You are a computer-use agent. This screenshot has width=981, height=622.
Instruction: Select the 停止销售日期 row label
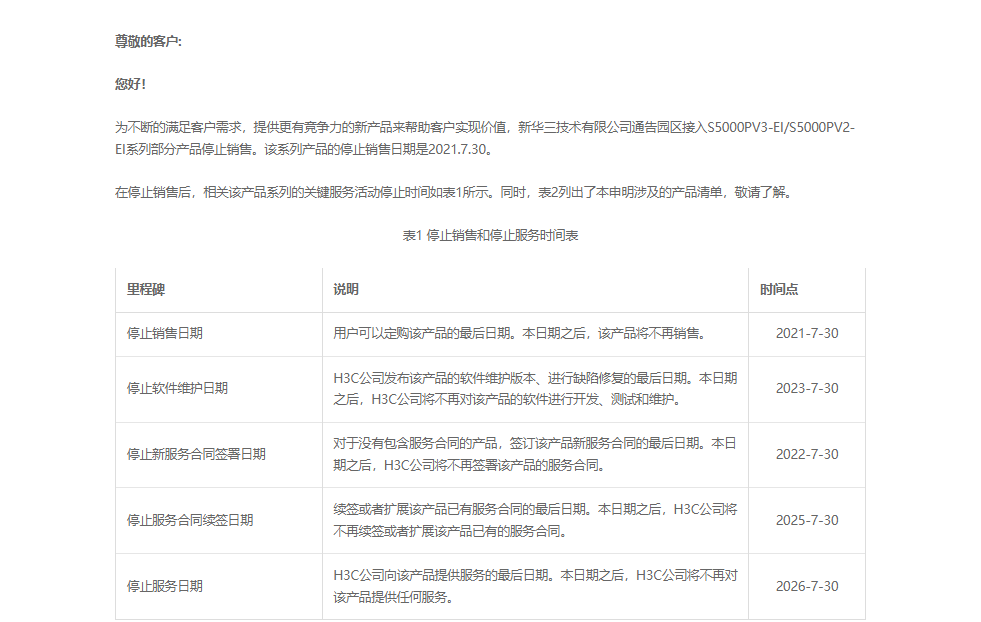pos(165,333)
